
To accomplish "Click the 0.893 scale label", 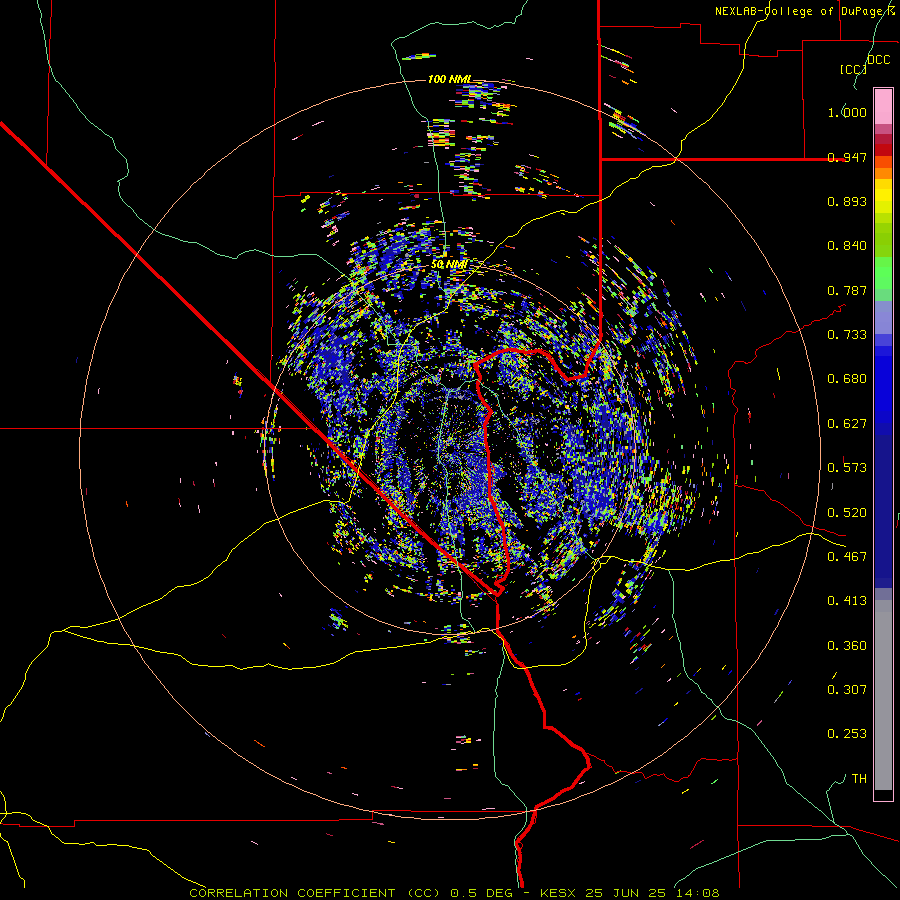I will pyautogui.click(x=847, y=201).
